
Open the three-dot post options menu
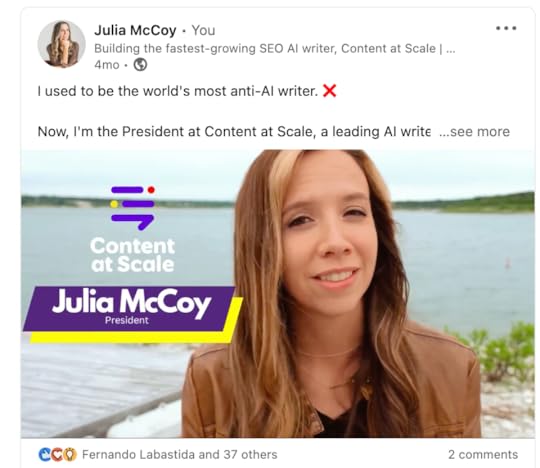tap(506, 28)
